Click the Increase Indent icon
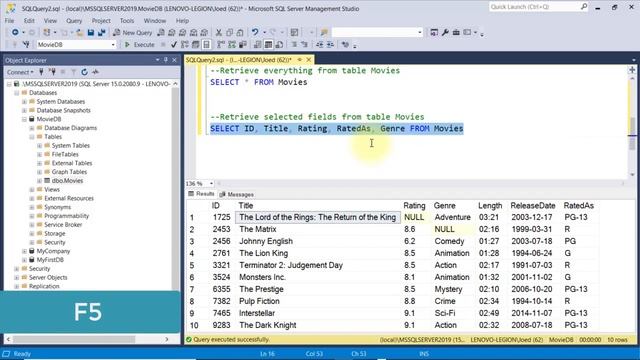Viewport: 640px width, 360px height. pyautogui.click(x=330, y=44)
